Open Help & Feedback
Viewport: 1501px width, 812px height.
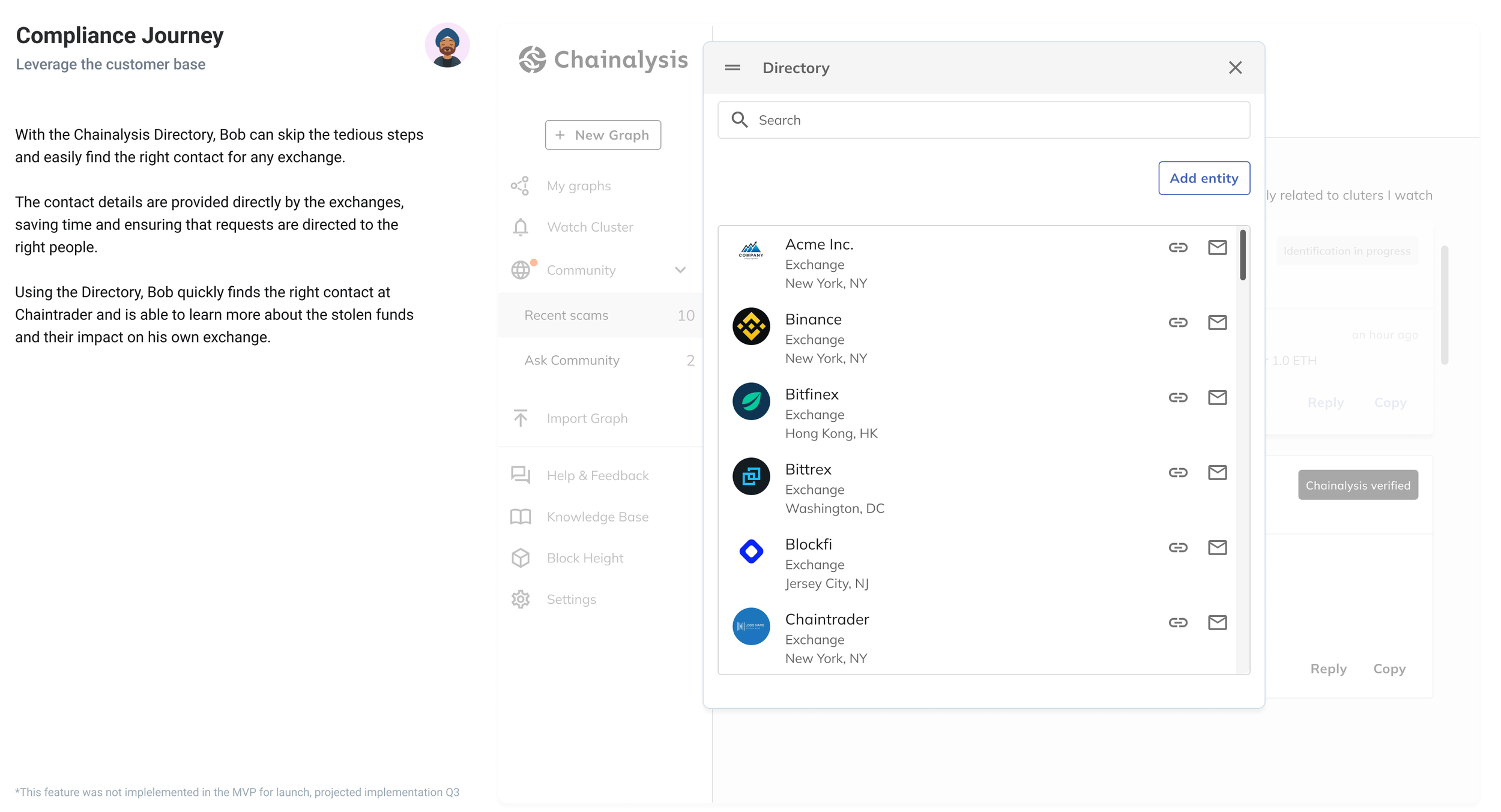click(597, 475)
